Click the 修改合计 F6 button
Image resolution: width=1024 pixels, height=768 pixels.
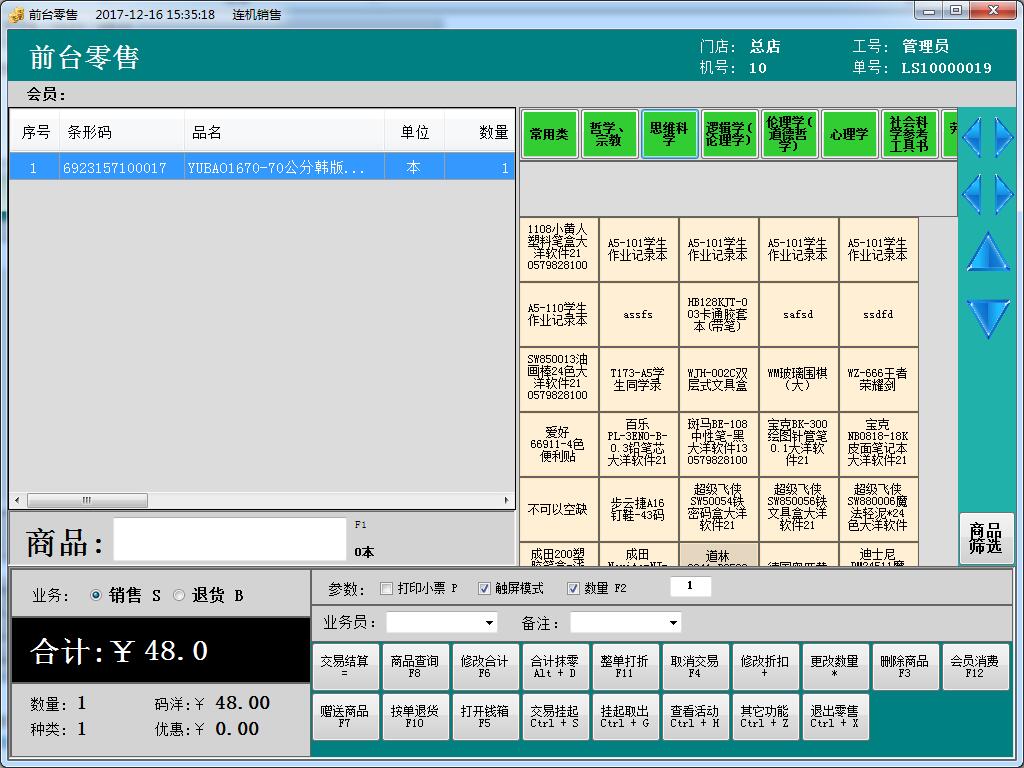[x=485, y=667]
